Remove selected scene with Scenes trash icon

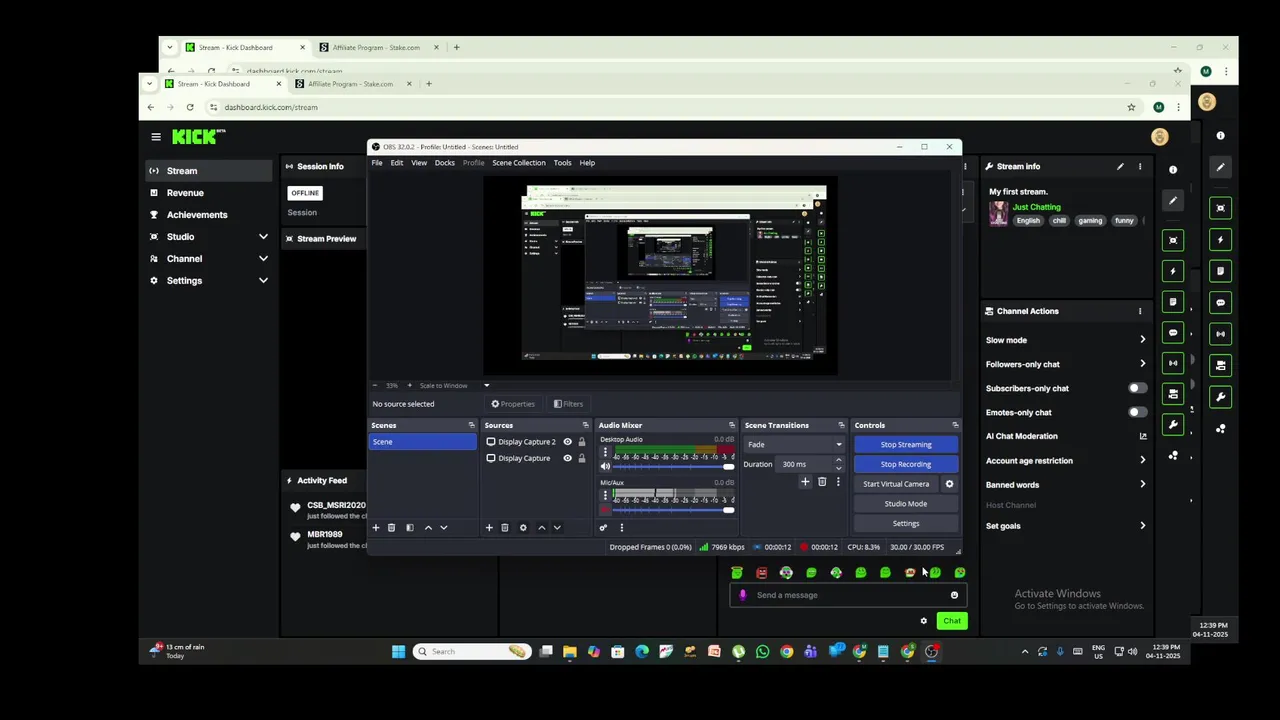[x=391, y=528]
